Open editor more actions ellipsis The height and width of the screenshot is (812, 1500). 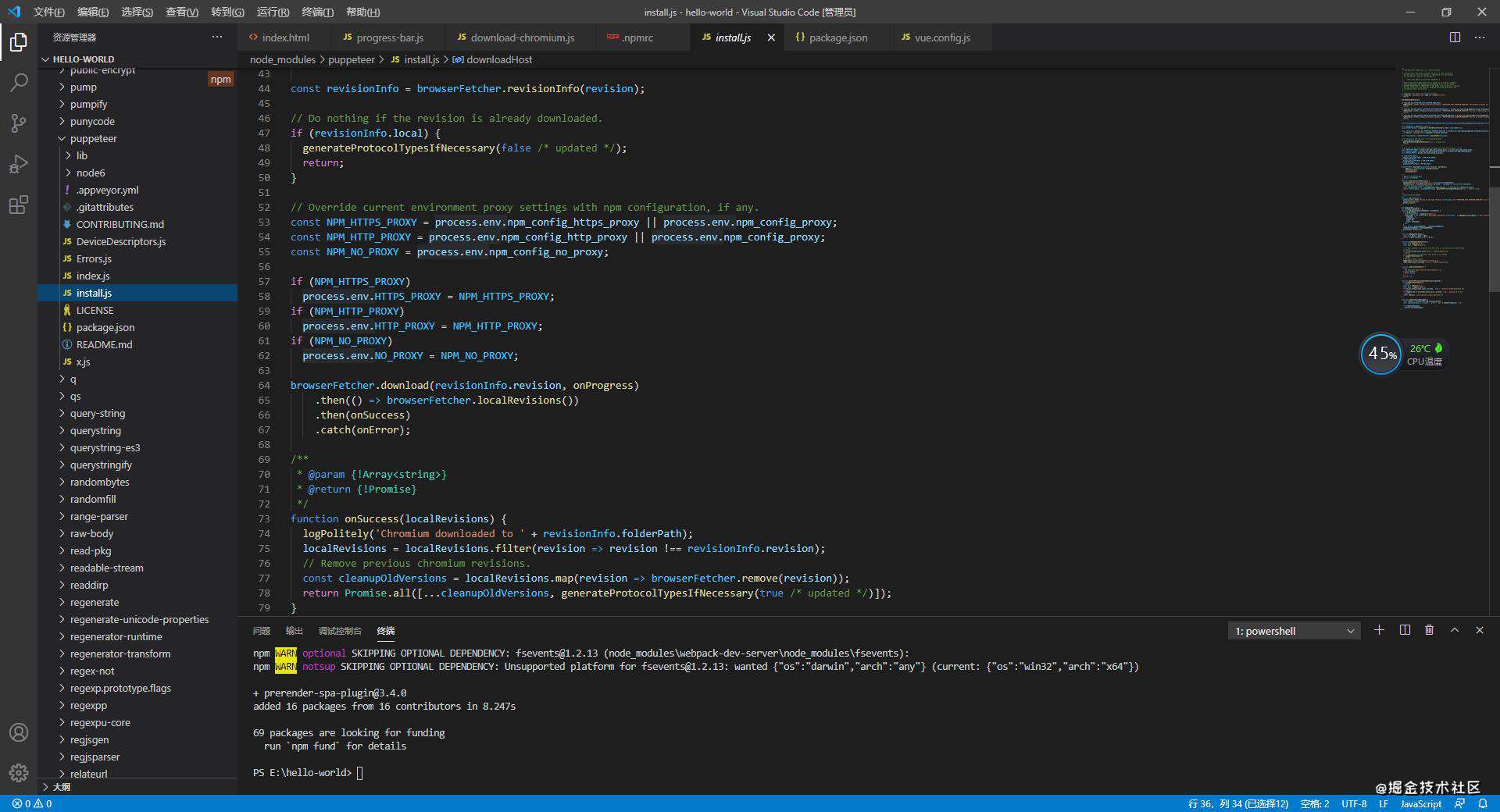[1480, 37]
